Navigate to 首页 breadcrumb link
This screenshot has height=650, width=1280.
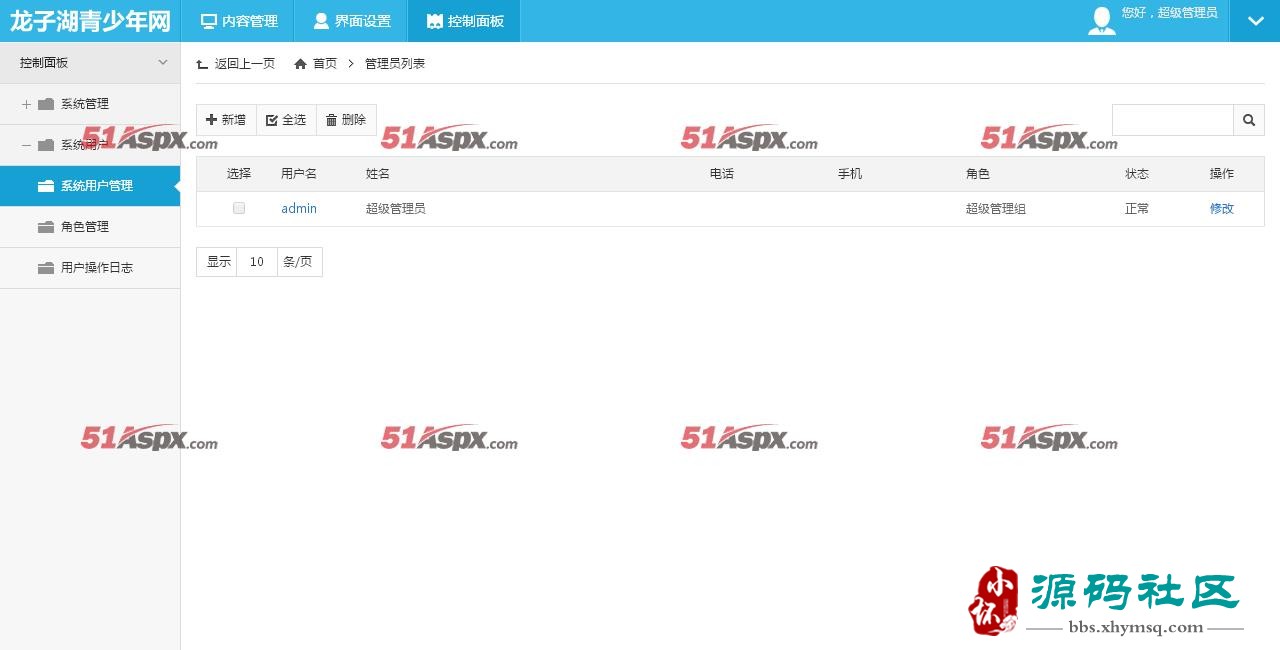tap(325, 63)
